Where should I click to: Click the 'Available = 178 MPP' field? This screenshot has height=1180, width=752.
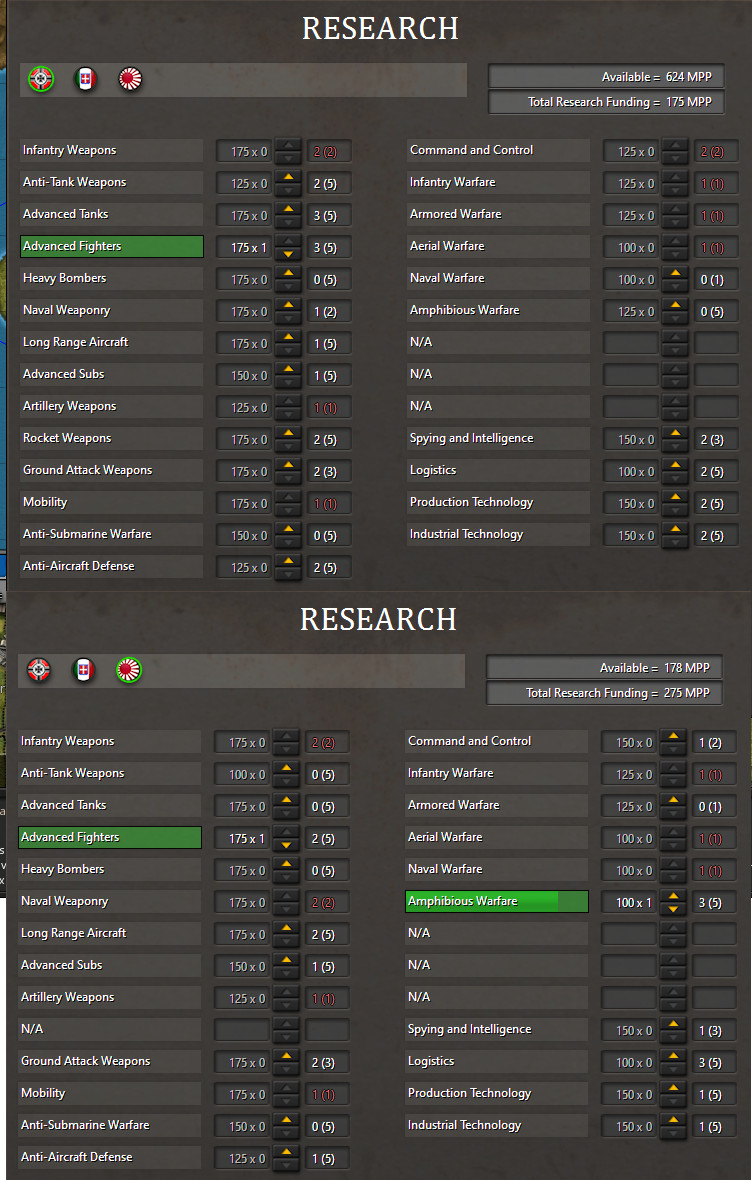click(x=604, y=668)
